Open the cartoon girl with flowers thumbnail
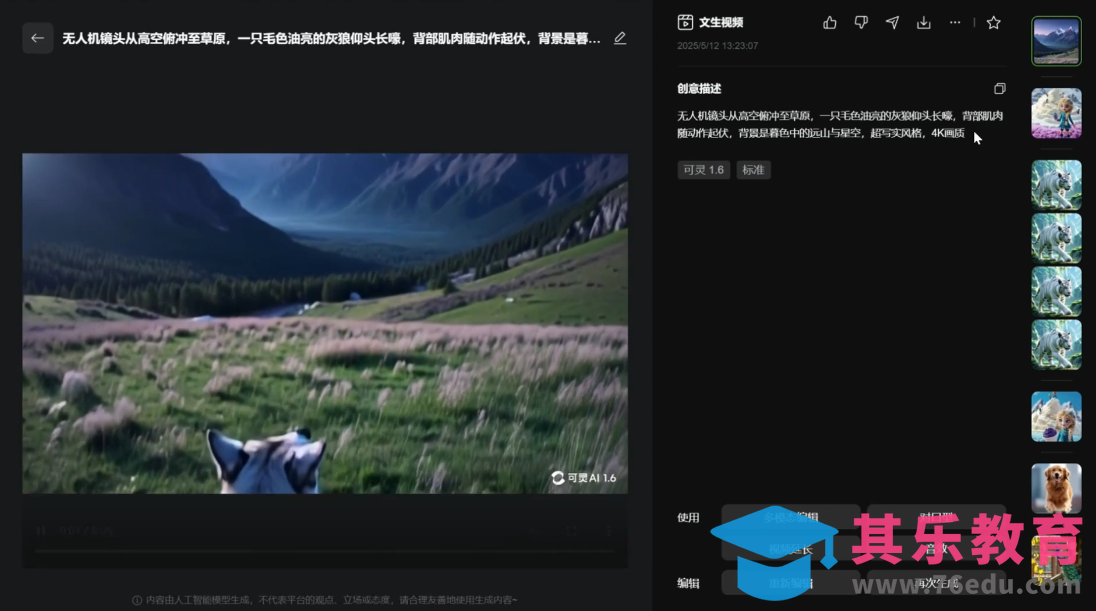 tap(1056, 112)
